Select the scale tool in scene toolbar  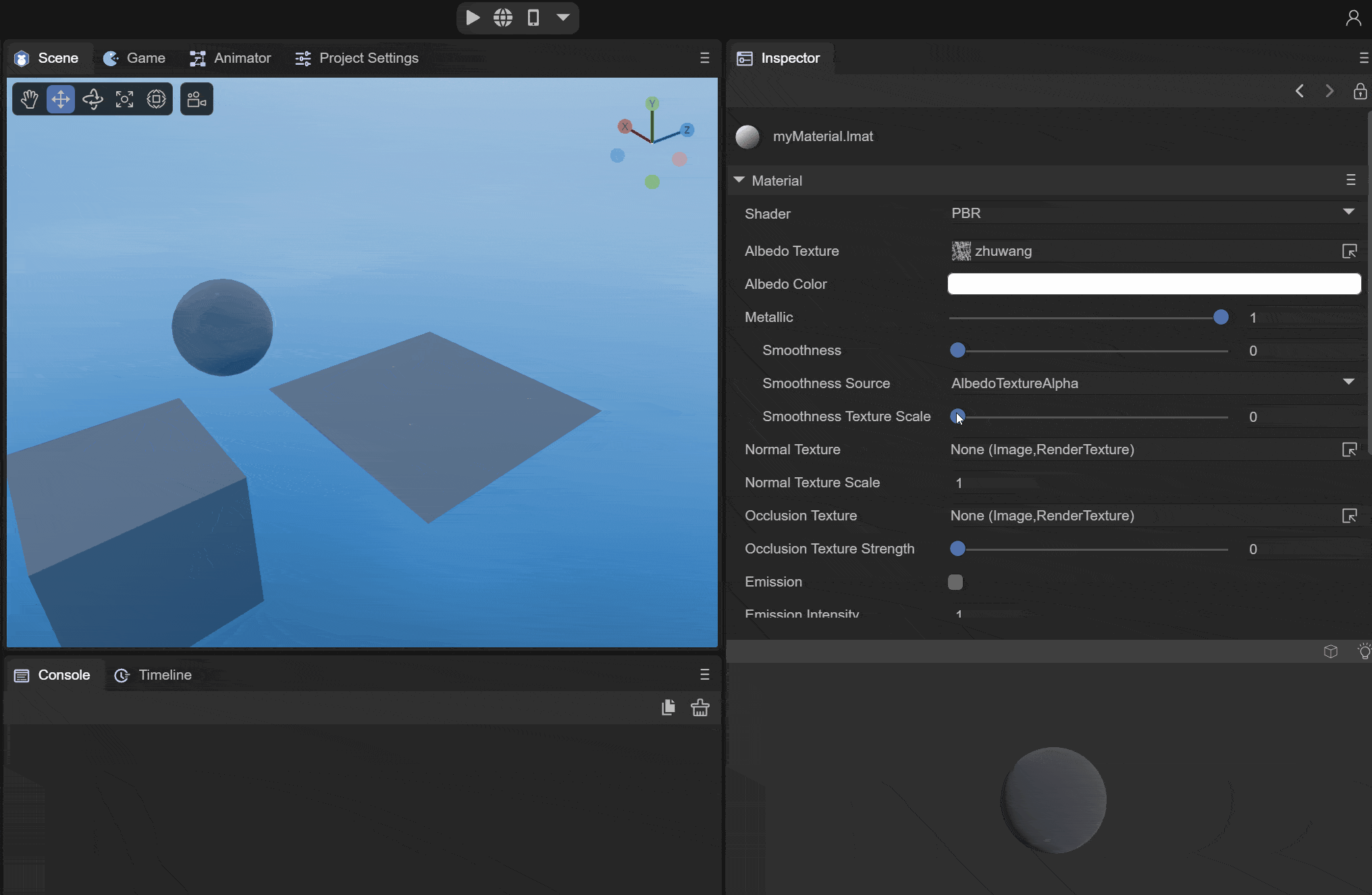(124, 99)
